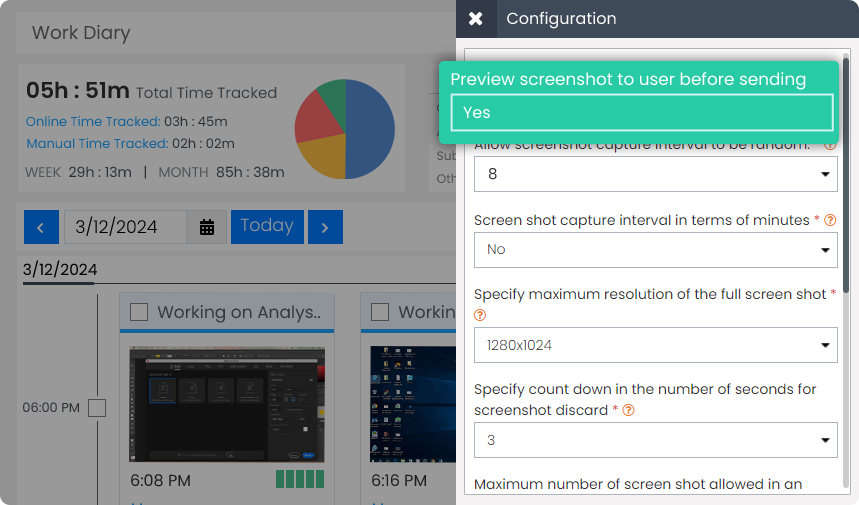Click the time tracked pie chart

tap(344, 128)
